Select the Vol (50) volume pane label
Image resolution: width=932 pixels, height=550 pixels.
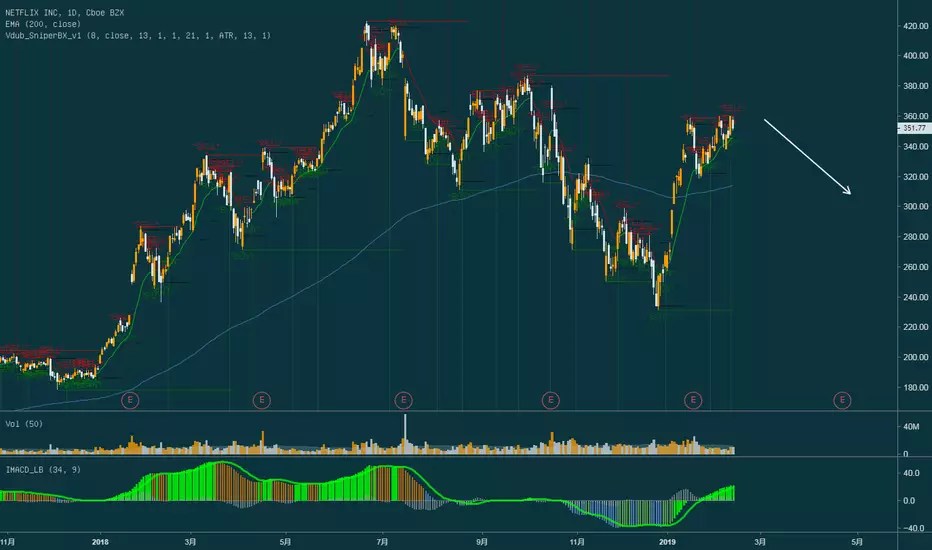point(24,424)
